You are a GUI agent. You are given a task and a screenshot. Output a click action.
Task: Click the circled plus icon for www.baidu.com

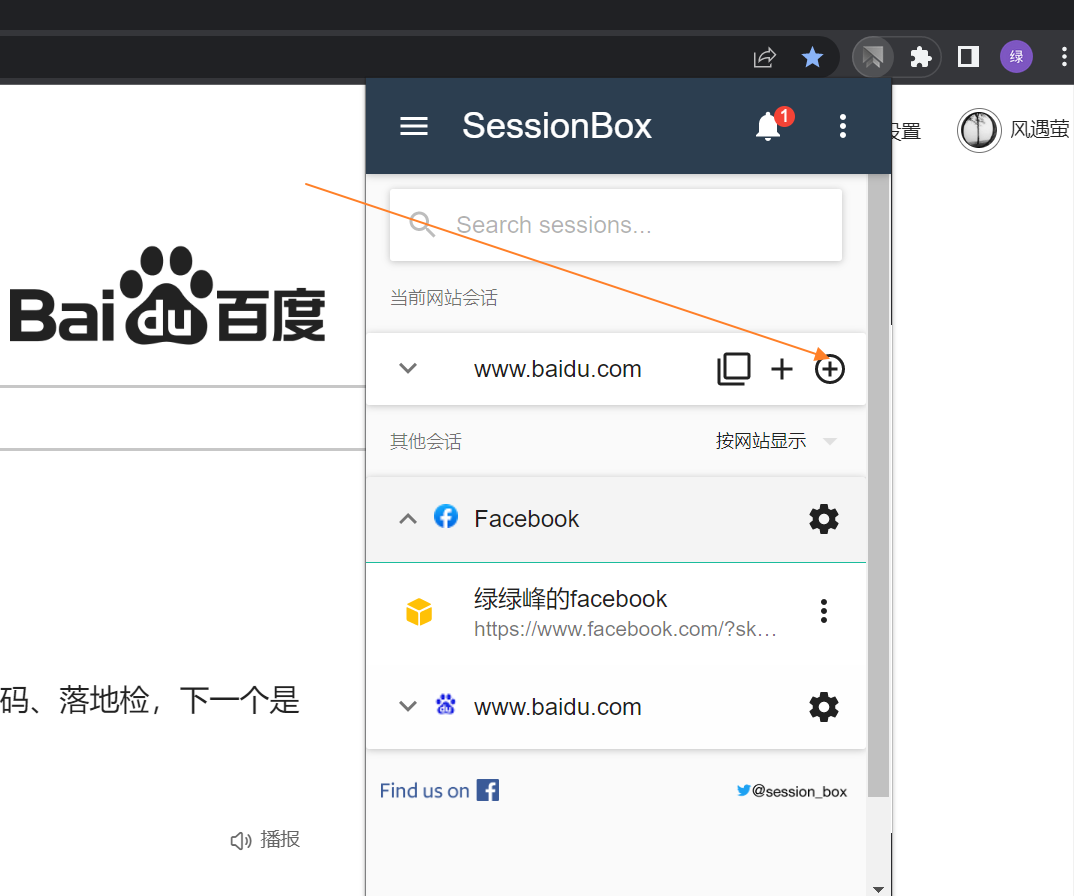pyautogui.click(x=829, y=369)
